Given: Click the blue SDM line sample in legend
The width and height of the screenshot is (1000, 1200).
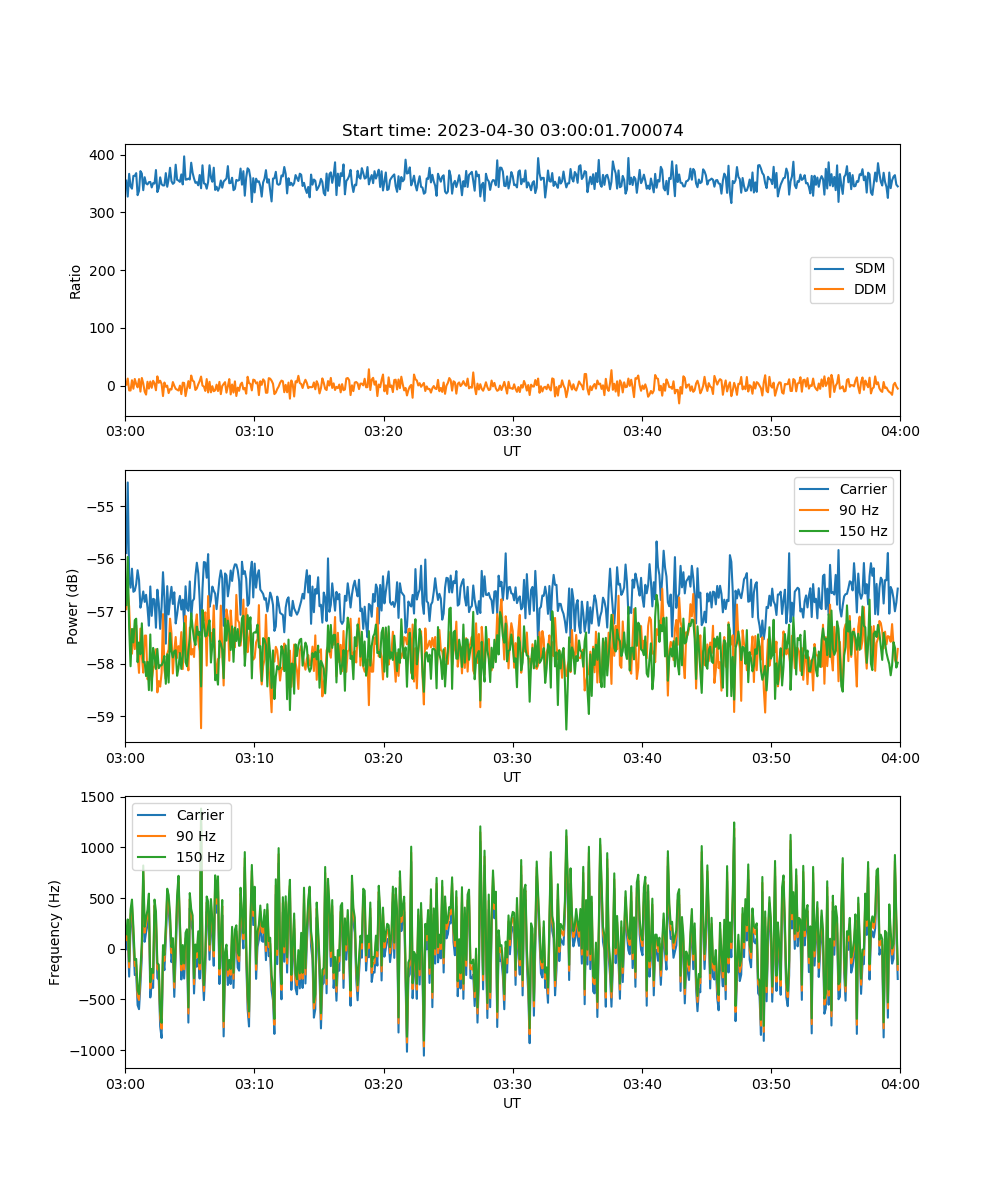Looking at the screenshot, I should (x=831, y=270).
